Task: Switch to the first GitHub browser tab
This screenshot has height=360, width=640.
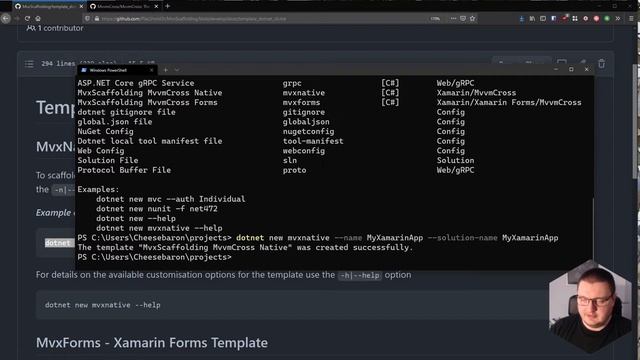Action: (x=46, y=7)
